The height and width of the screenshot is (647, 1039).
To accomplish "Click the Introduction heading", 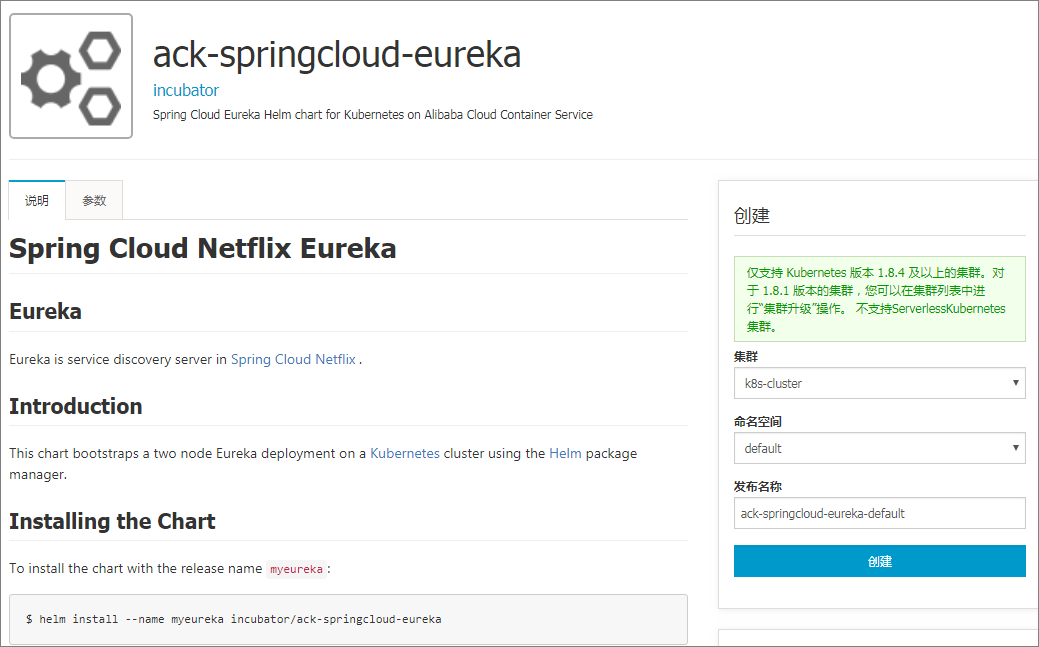I will coord(76,406).
